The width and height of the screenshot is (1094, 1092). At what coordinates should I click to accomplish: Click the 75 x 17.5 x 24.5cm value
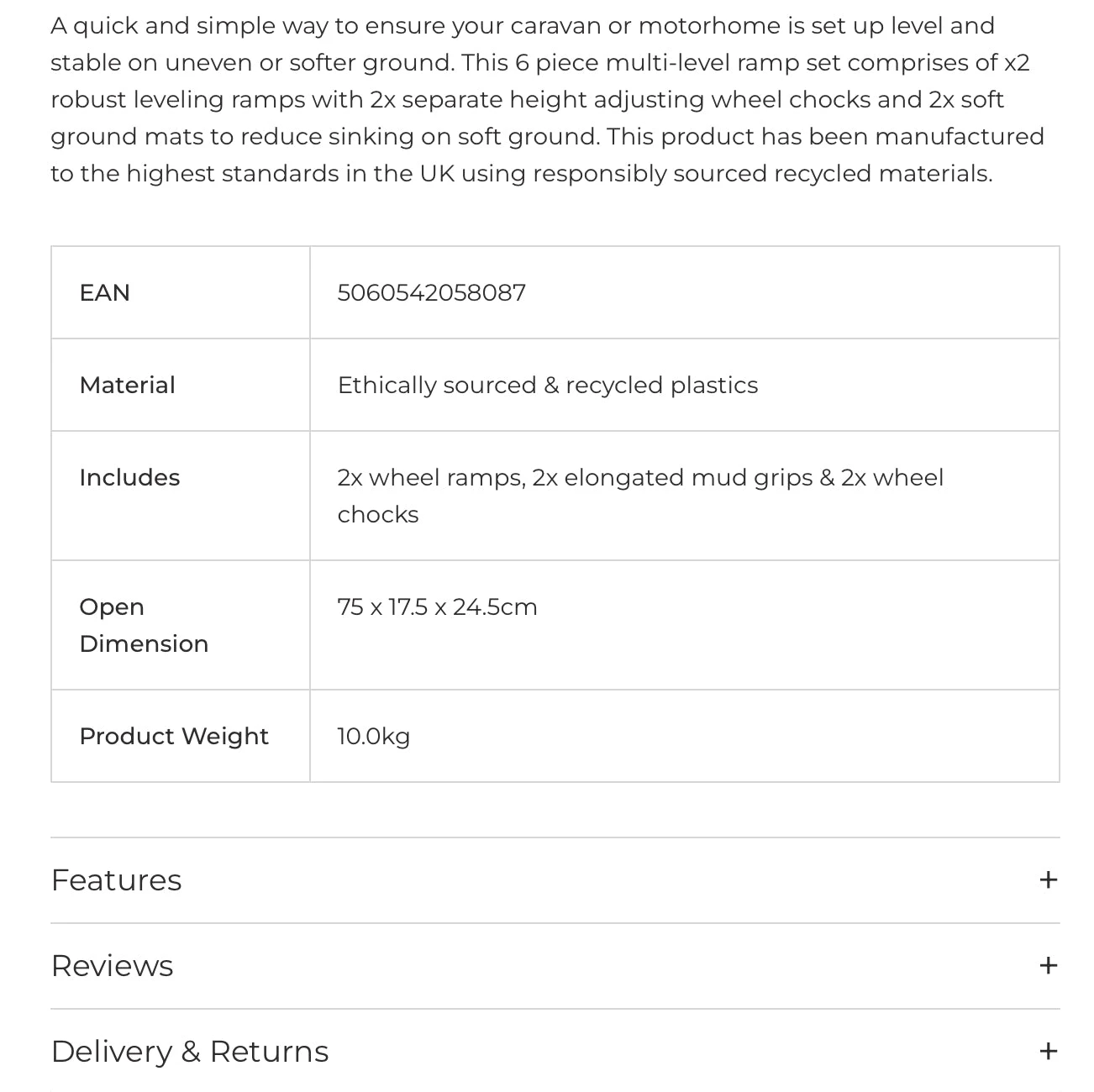[x=437, y=606]
